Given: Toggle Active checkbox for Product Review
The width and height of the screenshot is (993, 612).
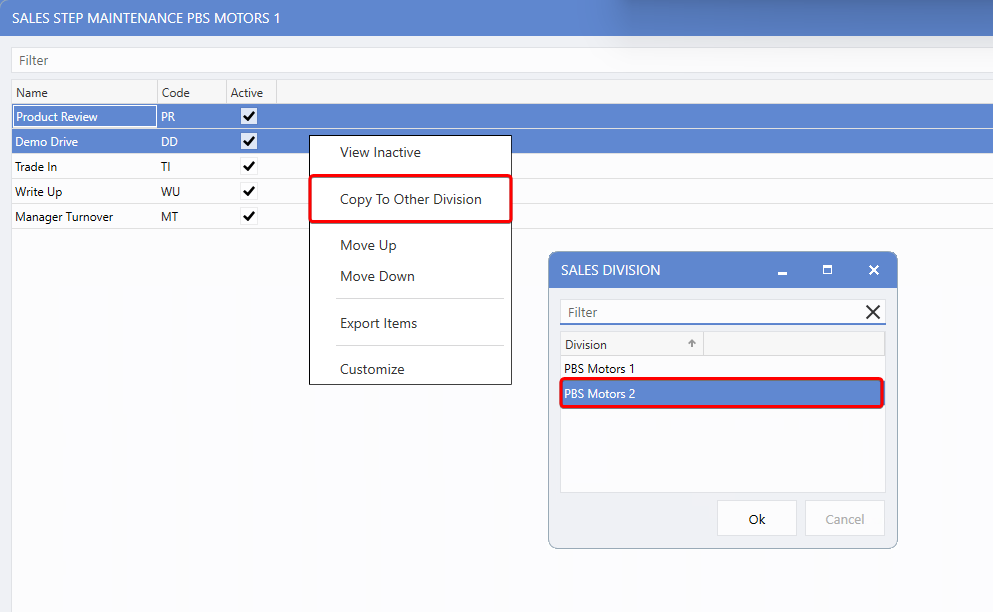Looking at the screenshot, I should pyautogui.click(x=249, y=117).
